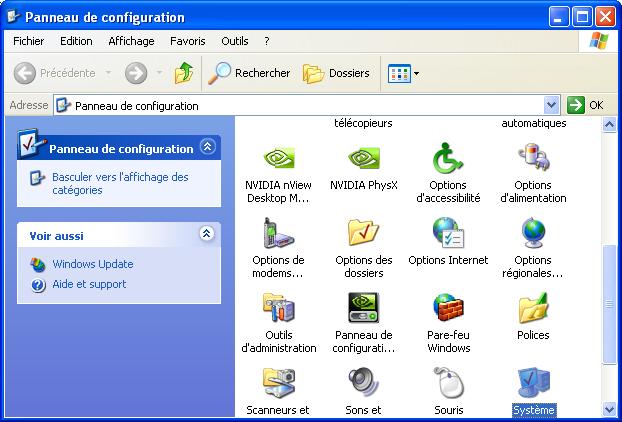Open Options des dossiers icon
Image resolution: width=622 pixels, height=422 pixels.
point(363,232)
